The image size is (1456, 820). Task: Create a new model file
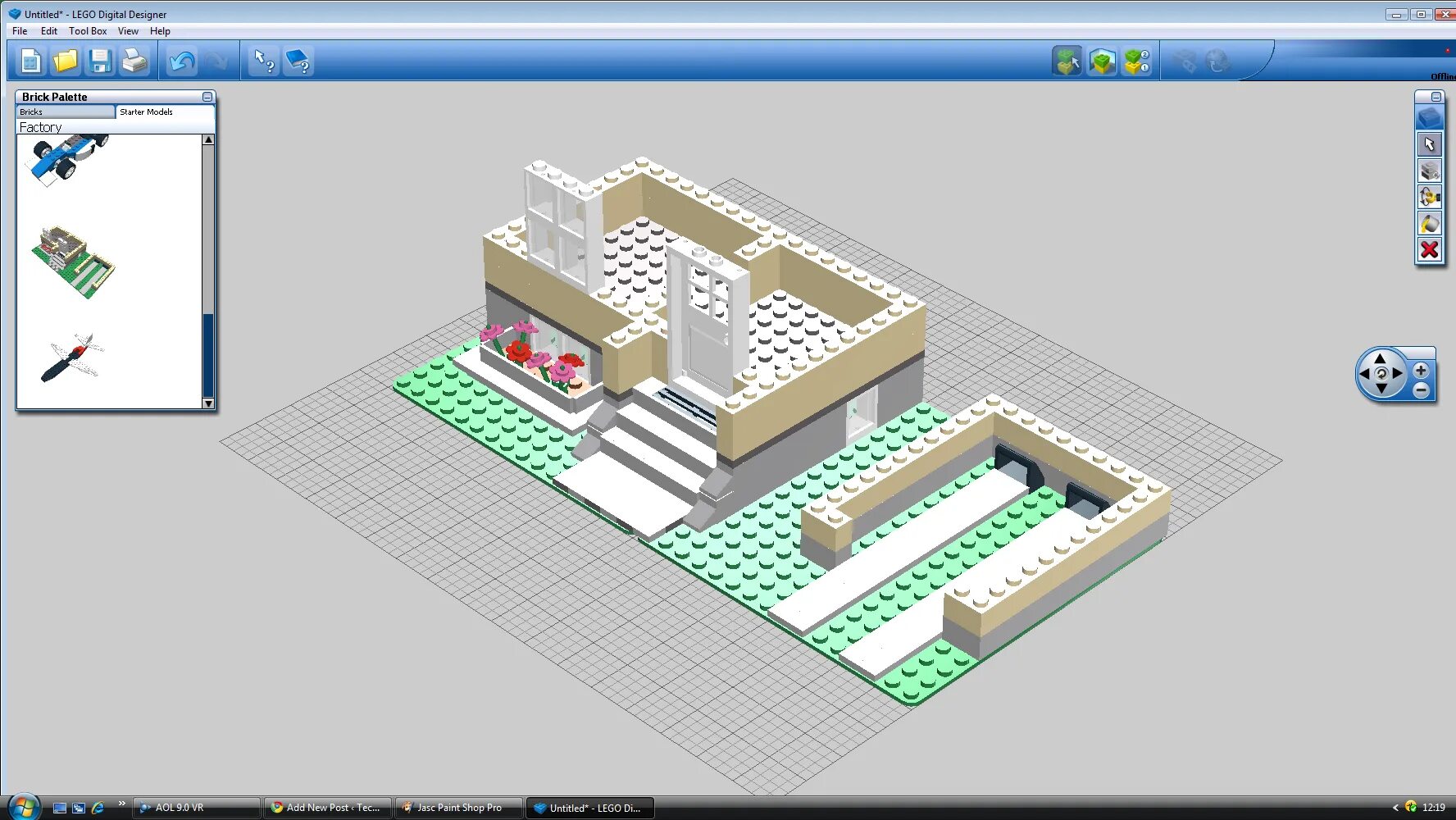pyautogui.click(x=31, y=61)
